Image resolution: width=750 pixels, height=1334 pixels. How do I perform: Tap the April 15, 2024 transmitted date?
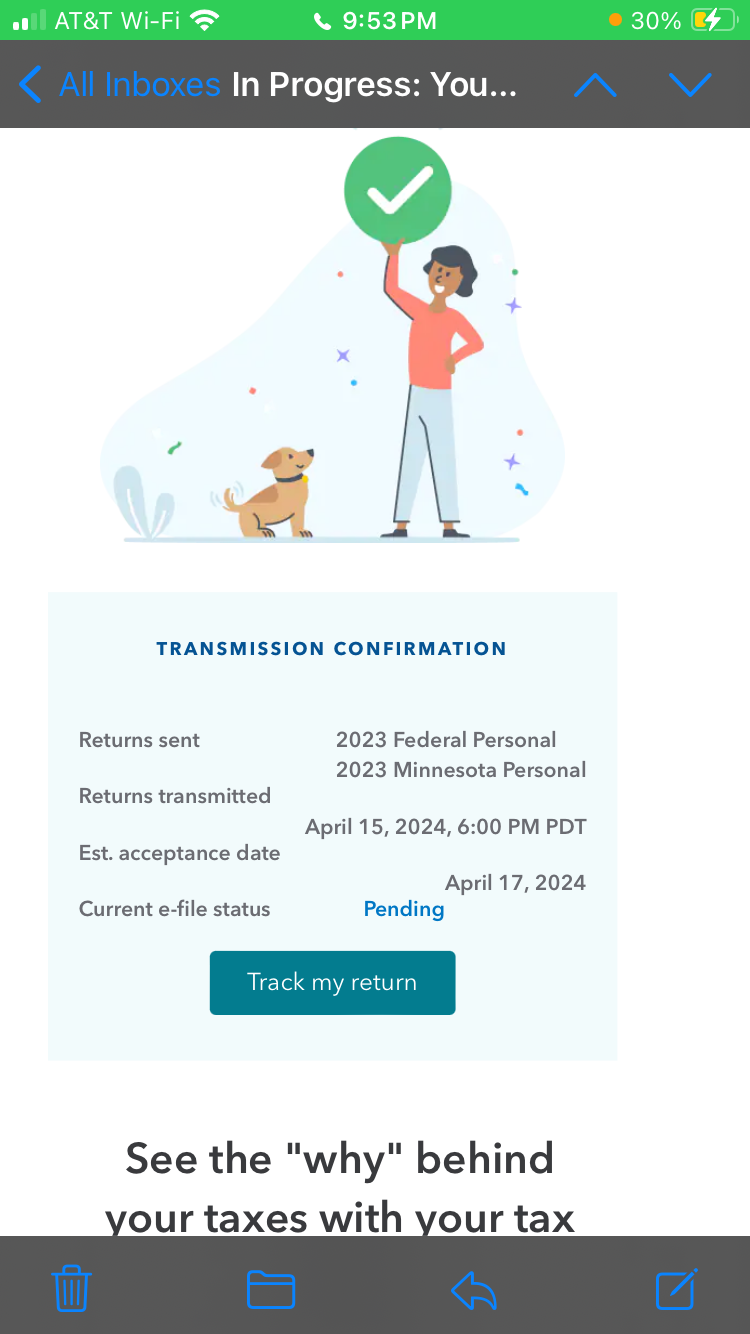coord(445,827)
